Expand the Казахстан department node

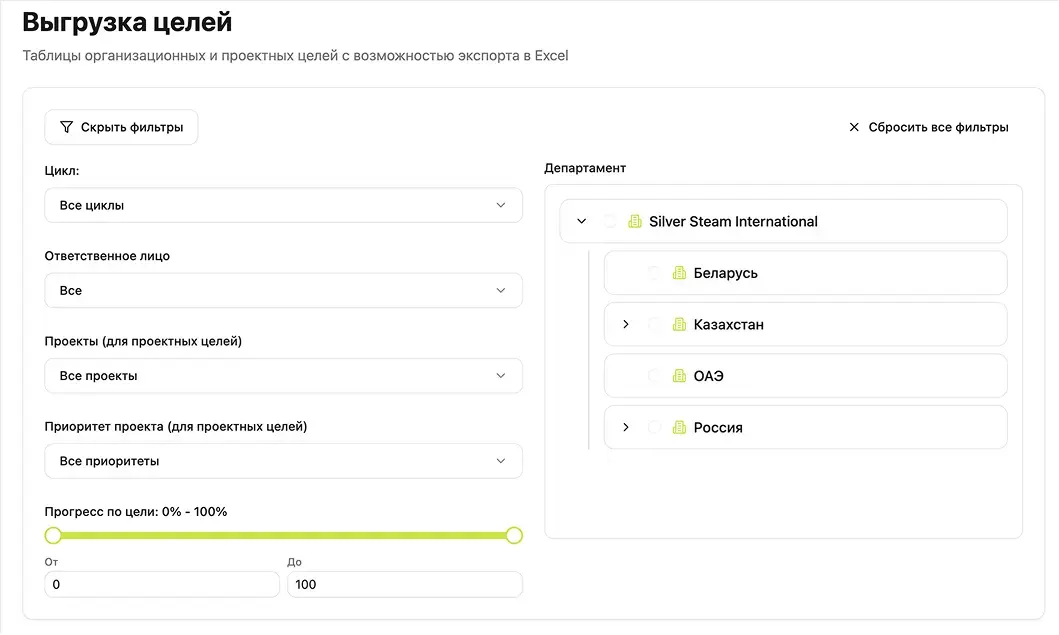pos(626,325)
